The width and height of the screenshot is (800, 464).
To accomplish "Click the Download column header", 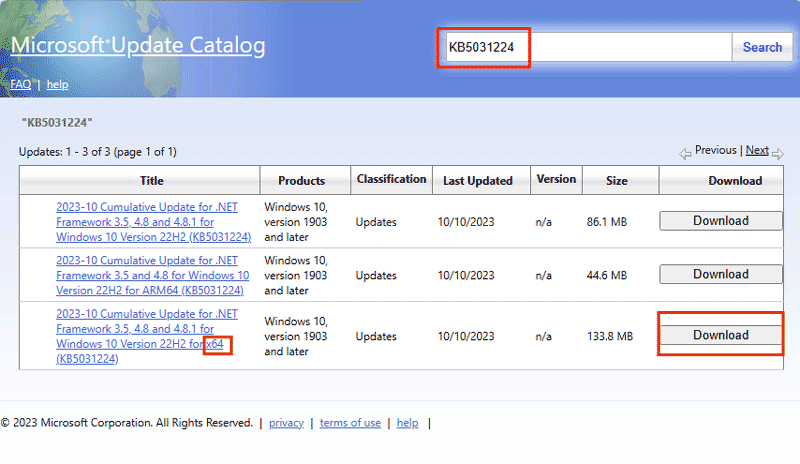I will [721, 180].
